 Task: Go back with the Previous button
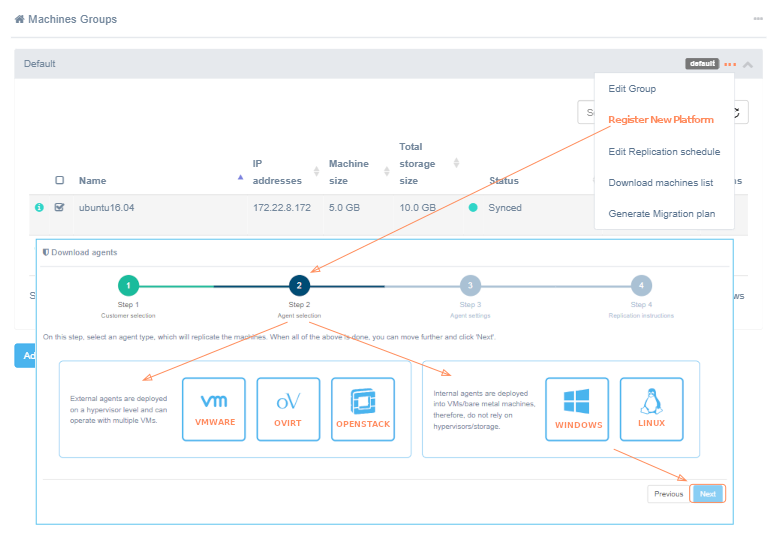tap(668, 494)
